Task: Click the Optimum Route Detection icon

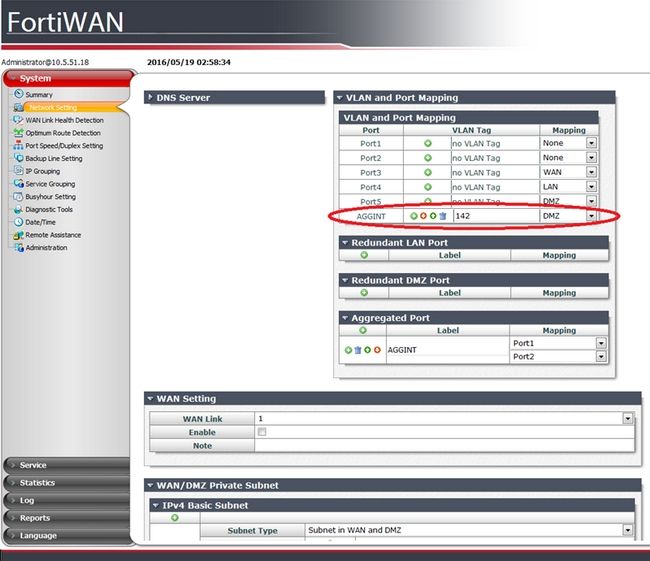Action: point(18,133)
